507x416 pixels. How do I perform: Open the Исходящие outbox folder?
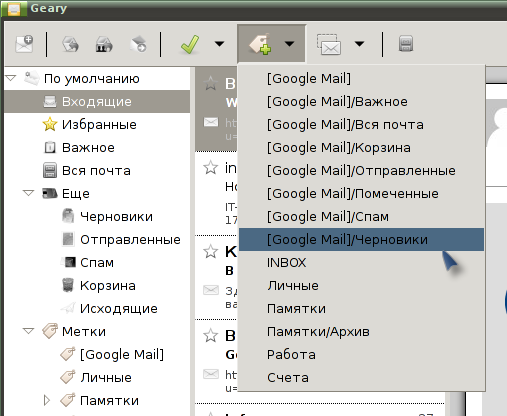click(x=97, y=308)
